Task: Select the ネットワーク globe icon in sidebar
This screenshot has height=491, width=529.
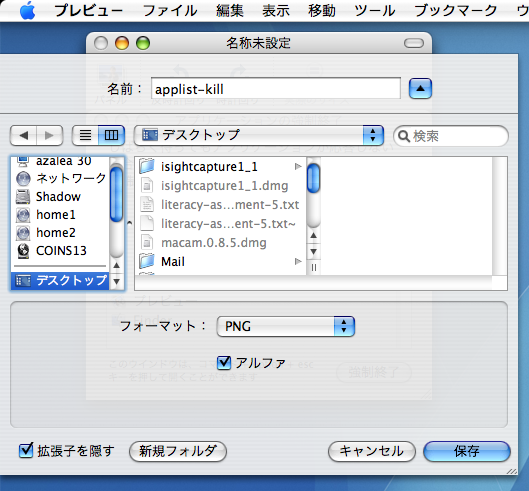Action: (x=23, y=179)
